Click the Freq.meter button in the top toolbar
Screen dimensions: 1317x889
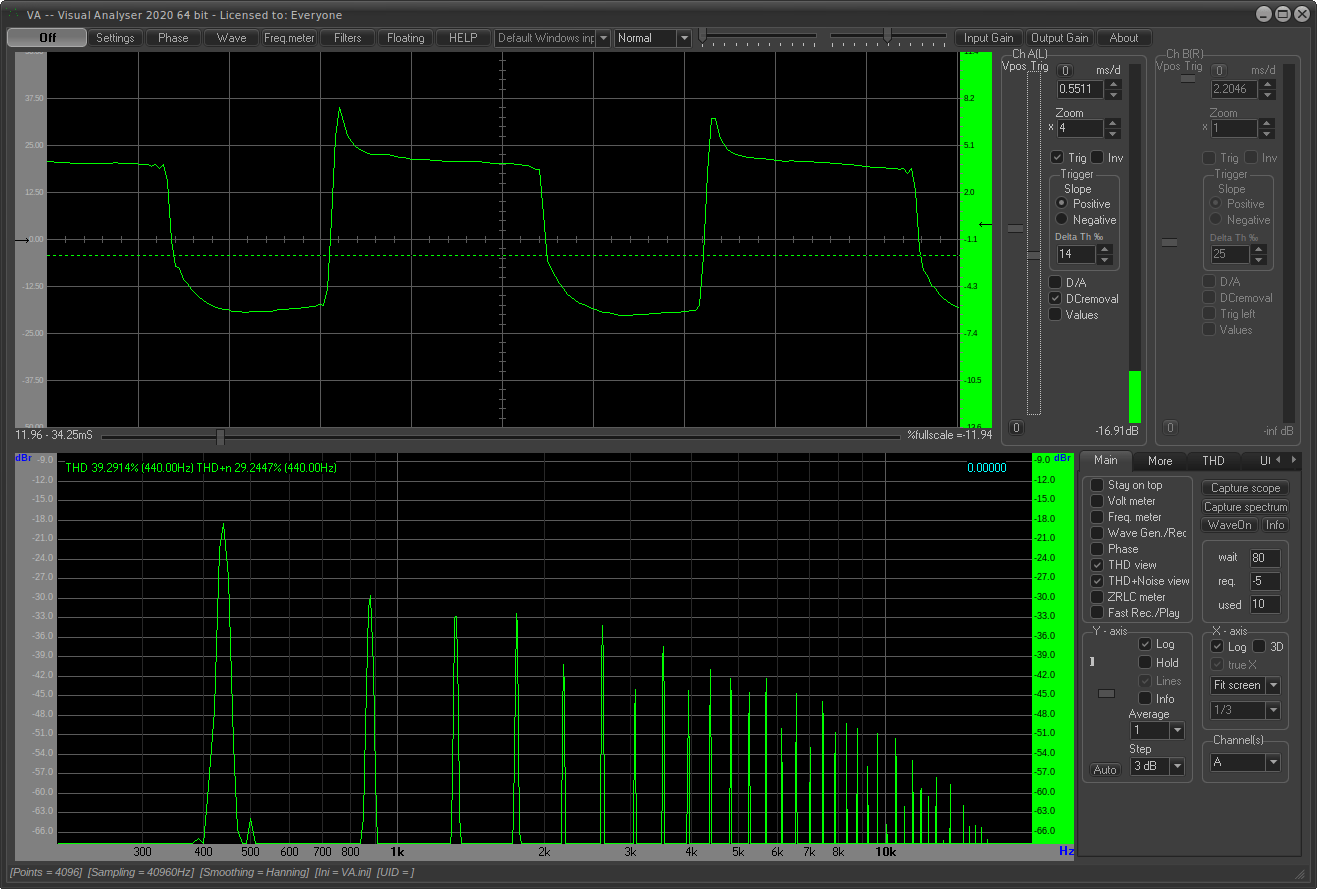pyautogui.click(x=289, y=38)
